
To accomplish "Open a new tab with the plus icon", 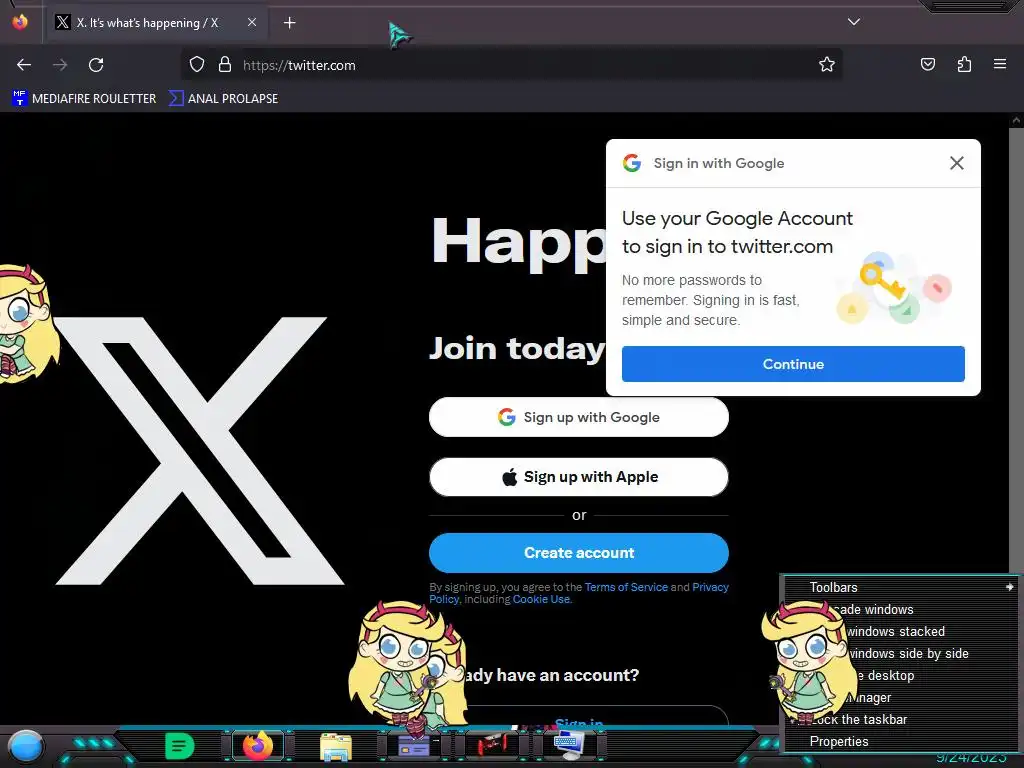I will [x=289, y=23].
